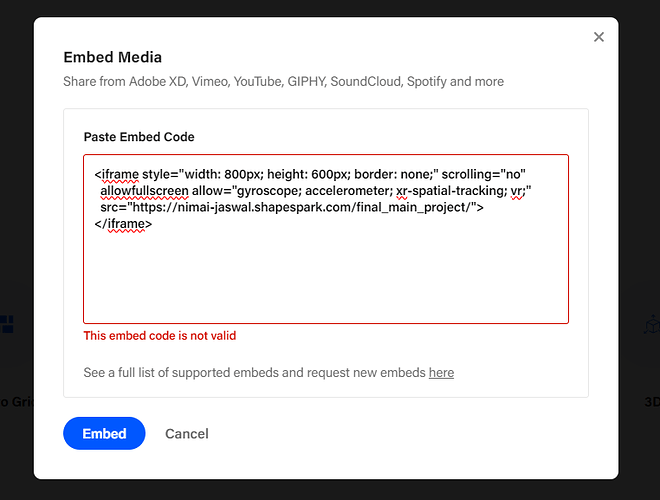Place cursor in the shapespark.com src URL

[x=307, y=207]
